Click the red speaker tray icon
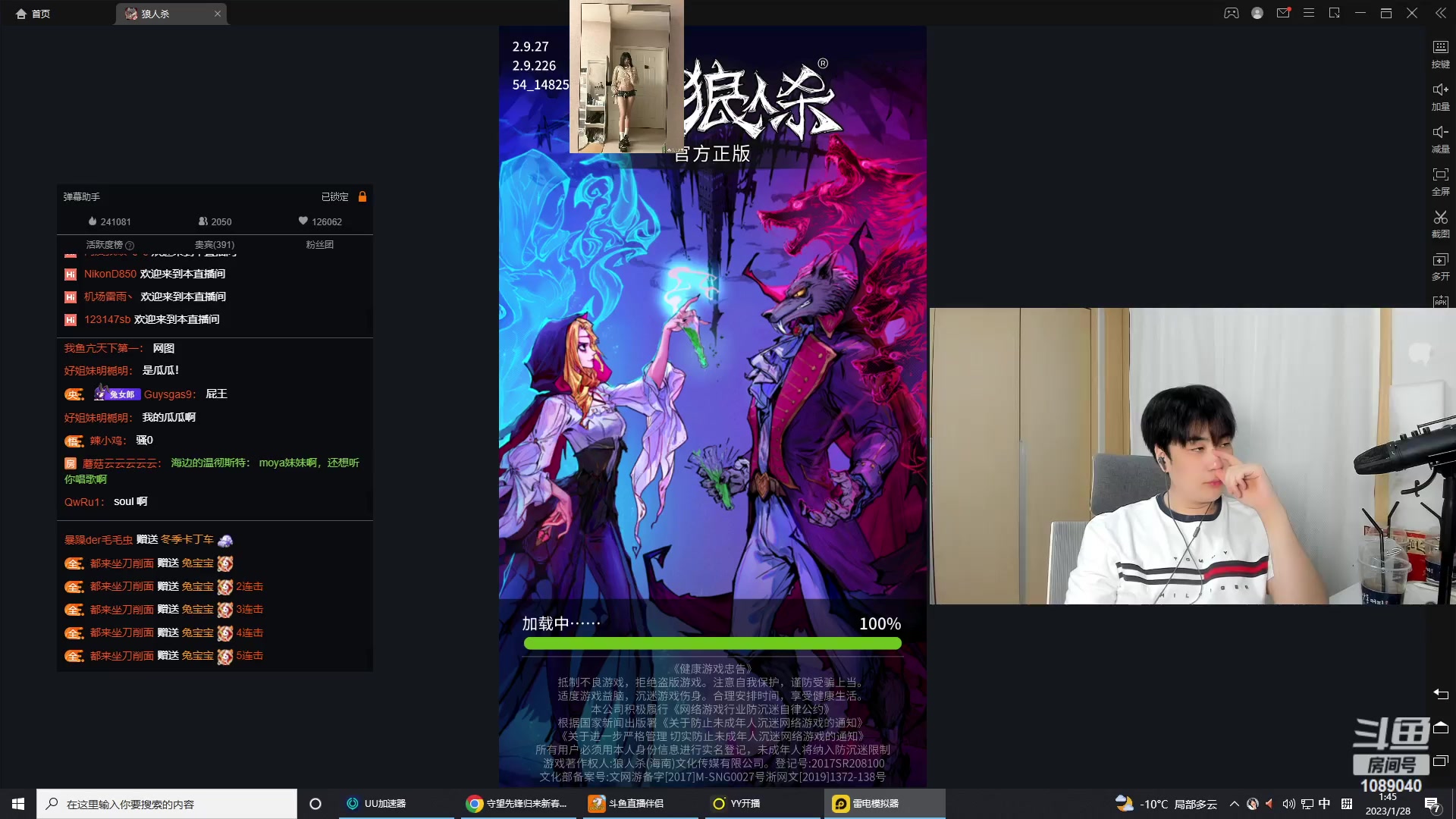Screen dimensions: 1456x819 (1269, 804)
